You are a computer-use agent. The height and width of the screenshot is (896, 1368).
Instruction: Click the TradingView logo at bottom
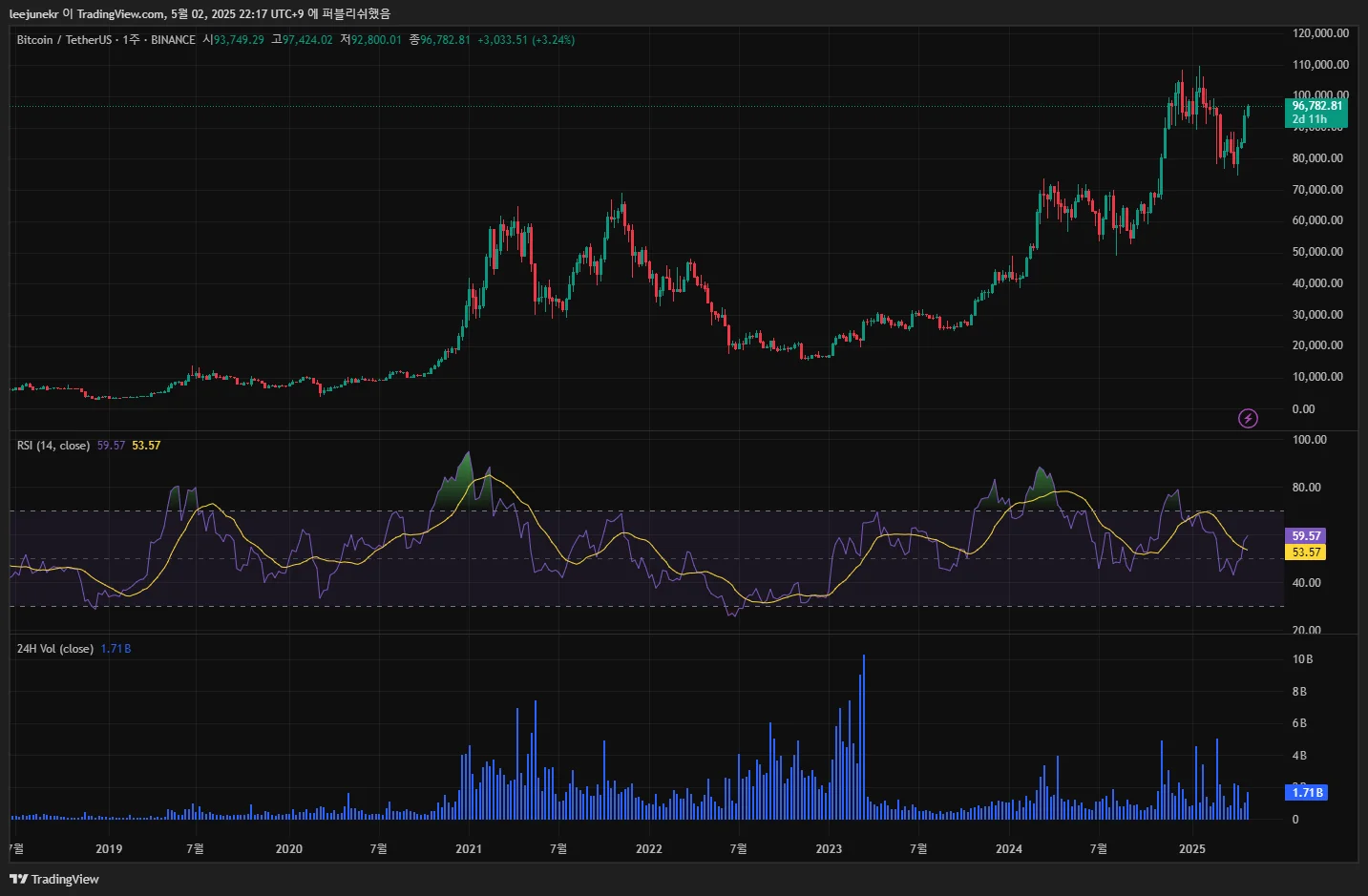(54, 879)
